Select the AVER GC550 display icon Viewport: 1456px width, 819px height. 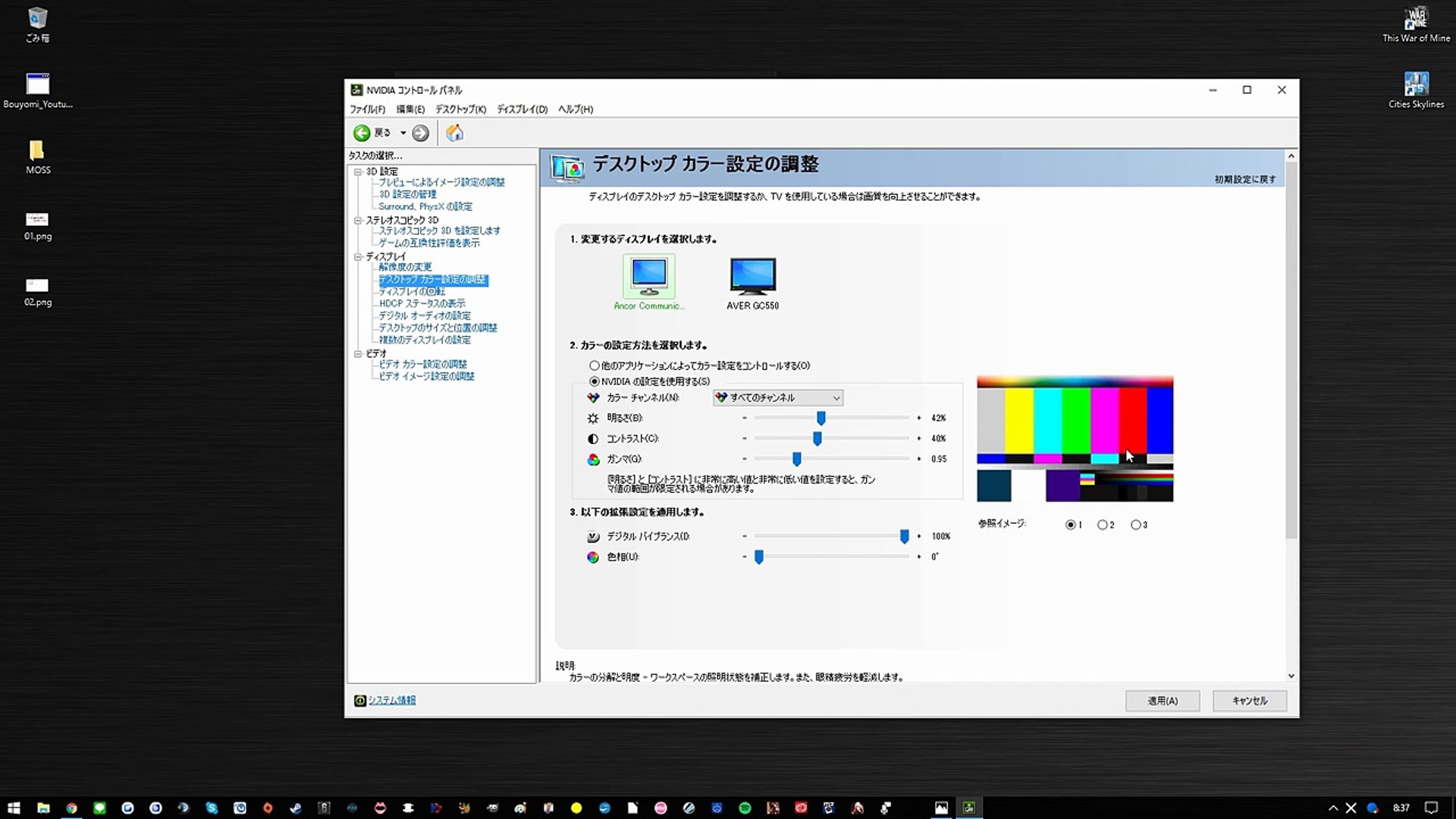(752, 278)
